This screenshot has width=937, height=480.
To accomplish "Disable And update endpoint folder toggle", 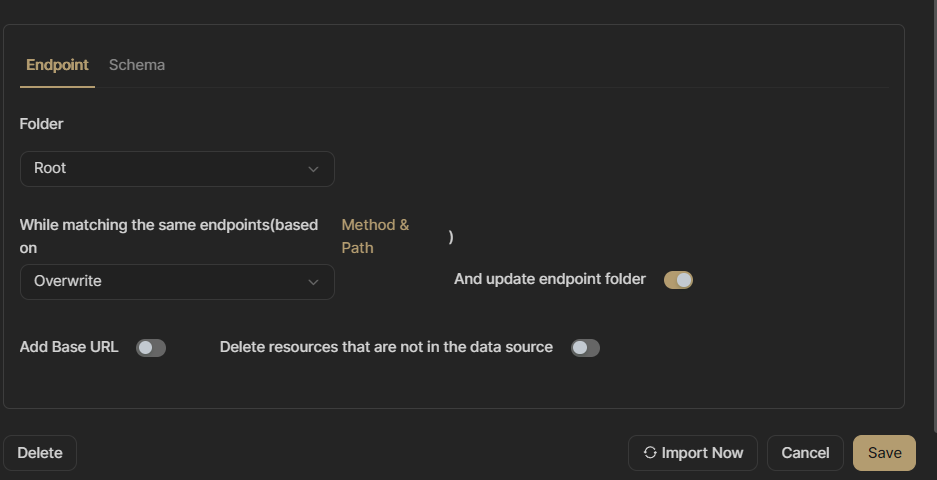I will click(x=678, y=280).
